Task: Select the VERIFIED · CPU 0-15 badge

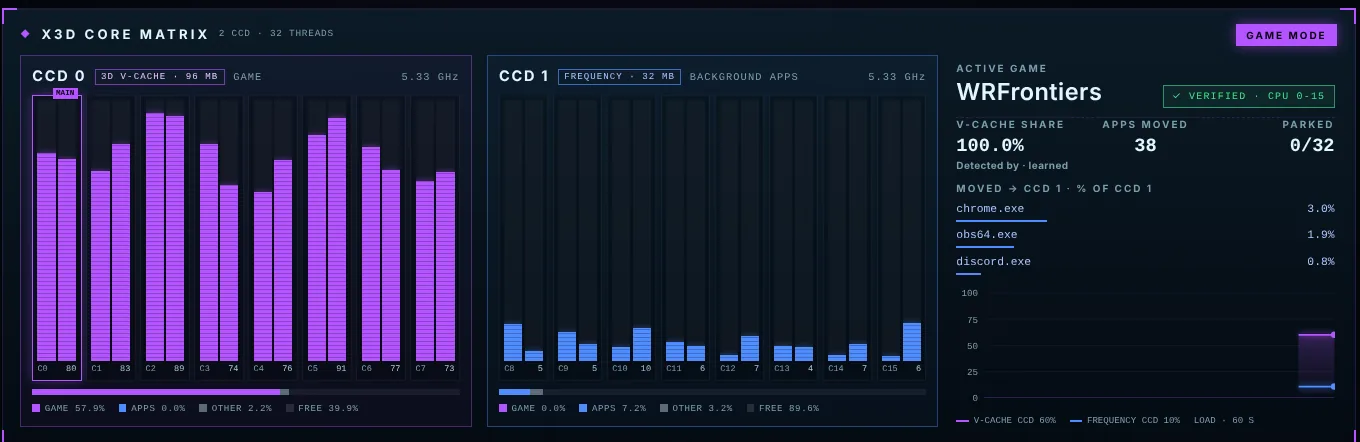Action: click(1248, 96)
